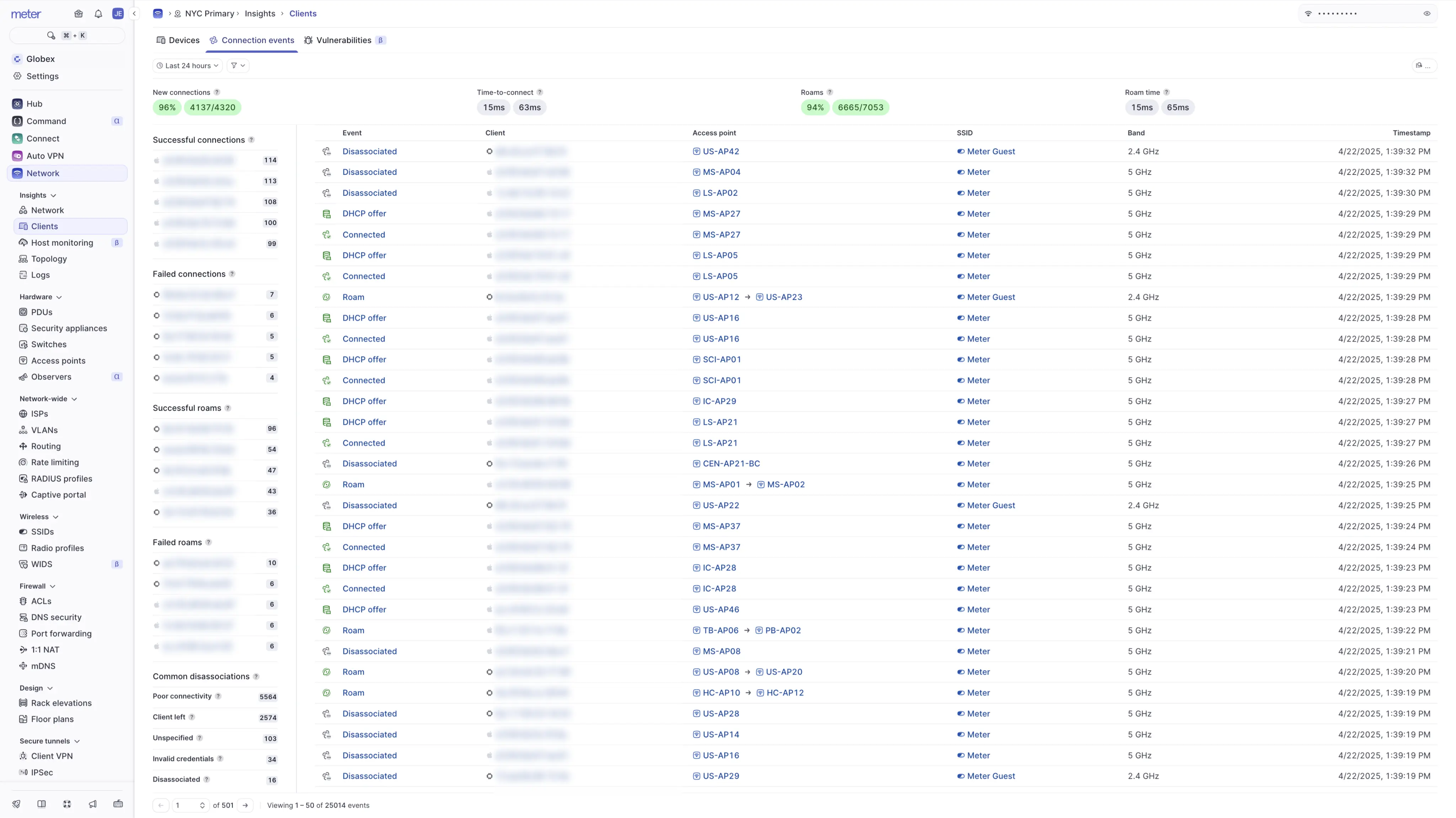1456x818 pixels.
Task: Open the filter dropdown
Action: coord(238,65)
